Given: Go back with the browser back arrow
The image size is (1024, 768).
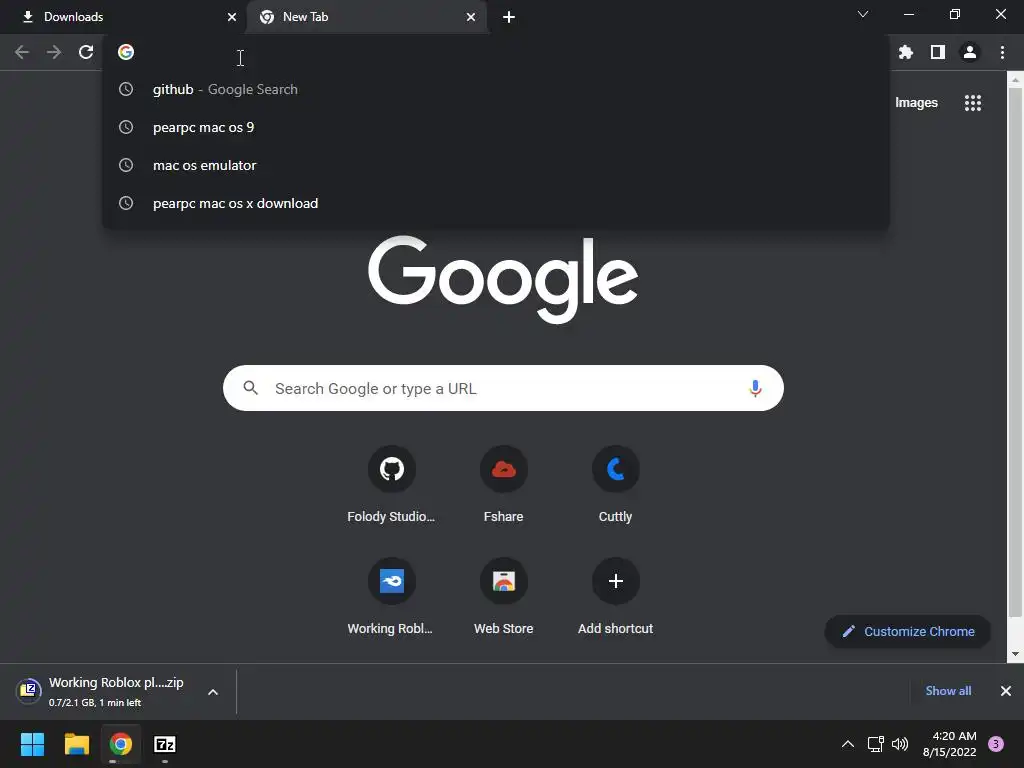Looking at the screenshot, I should [x=22, y=52].
